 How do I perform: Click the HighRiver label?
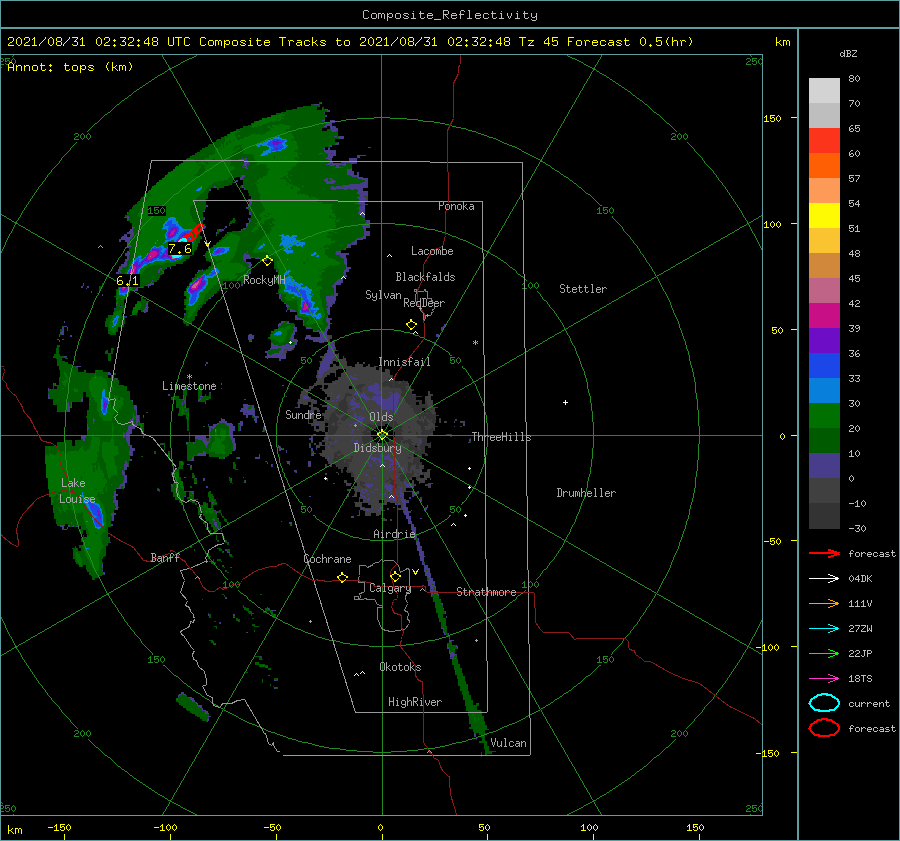pyautogui.click(x=415, y=702)
